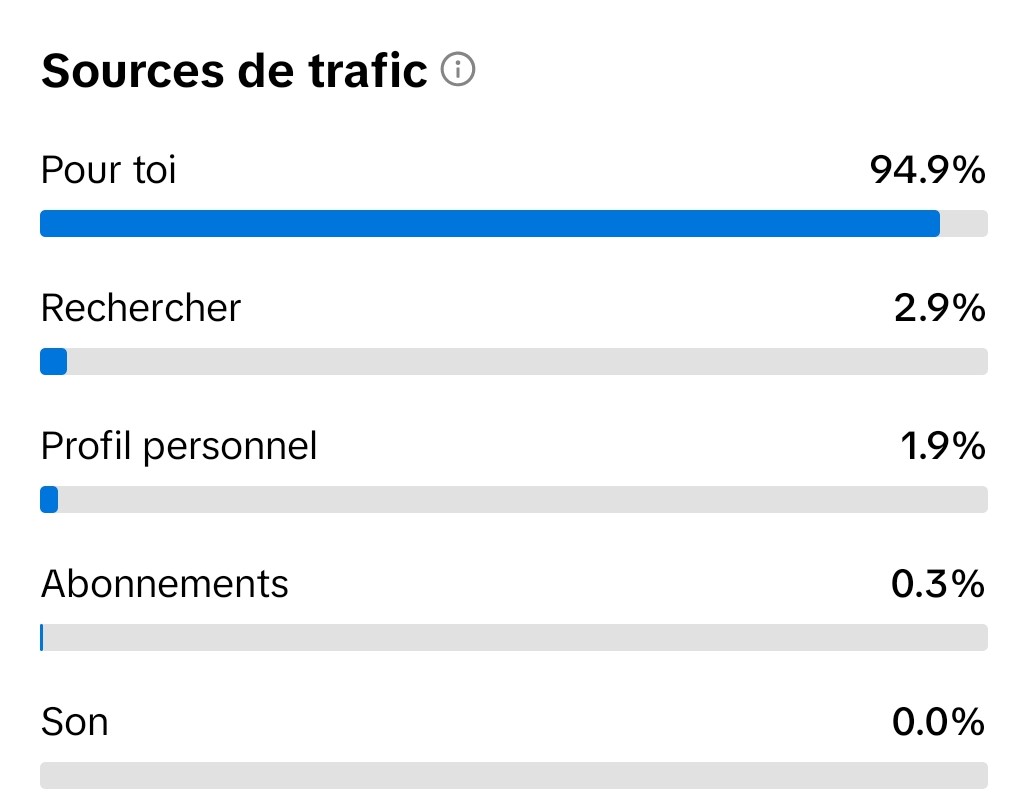
Task: Click gray unfilled part of Rechercher bar
Action: 527,361
